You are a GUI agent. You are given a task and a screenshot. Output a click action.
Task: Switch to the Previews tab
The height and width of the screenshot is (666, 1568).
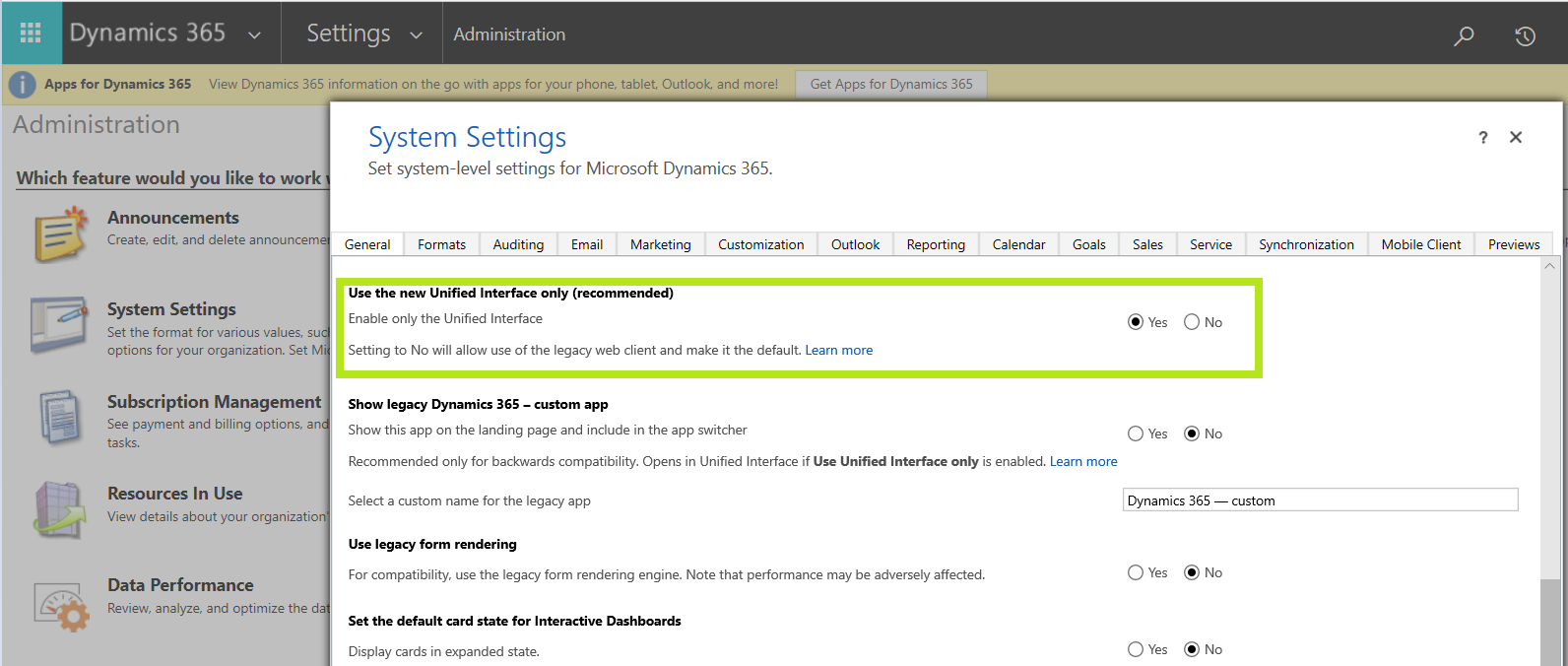(x=1514, y=244)
